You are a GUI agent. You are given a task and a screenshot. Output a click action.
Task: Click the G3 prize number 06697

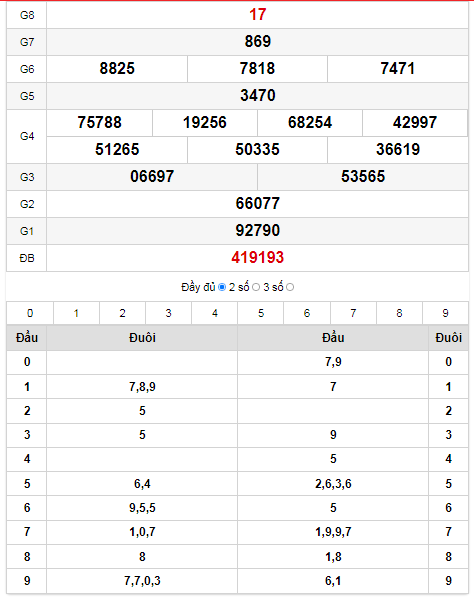[x=152, y=177]
